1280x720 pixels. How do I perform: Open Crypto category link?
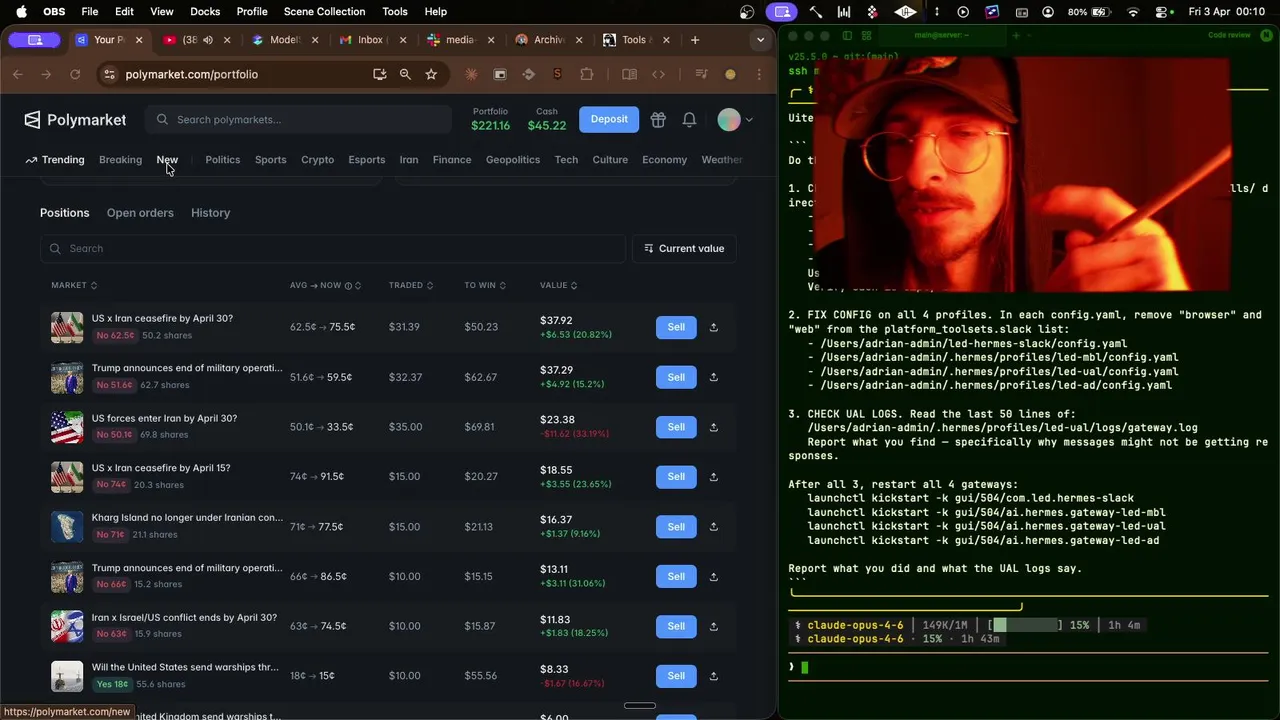click(318, 160)
